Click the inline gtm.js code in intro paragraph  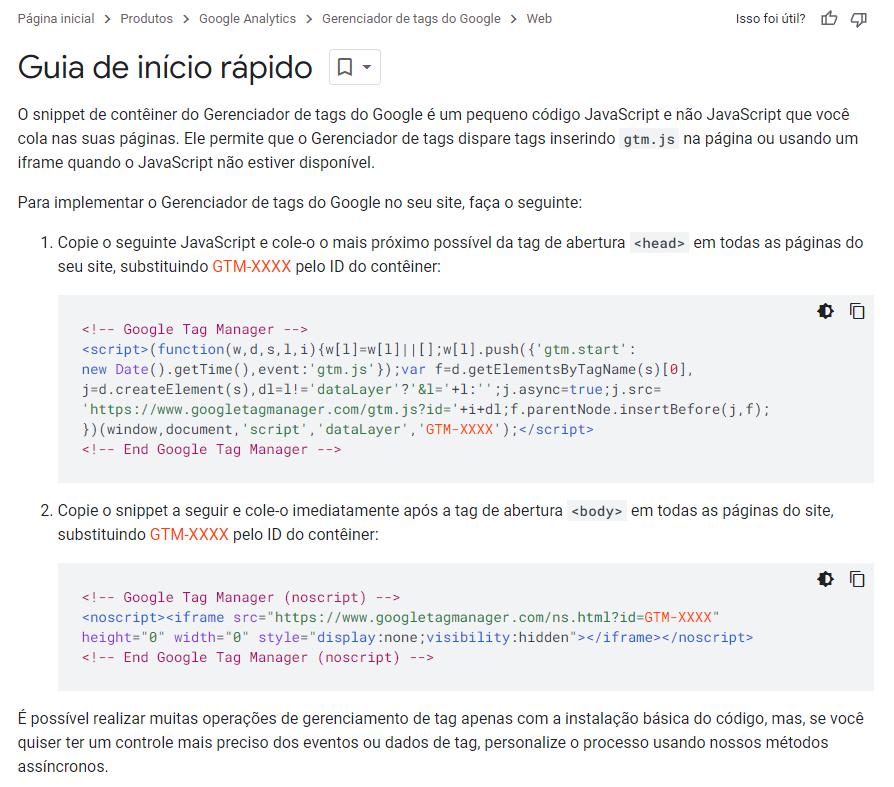tap(650, 139)
